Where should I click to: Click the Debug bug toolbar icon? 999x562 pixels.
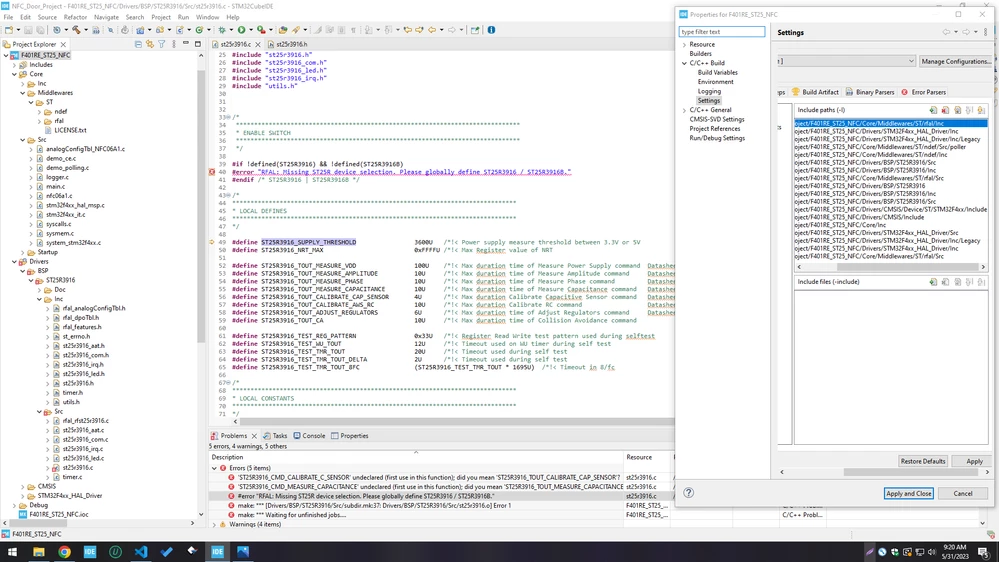tap(222, 30)
